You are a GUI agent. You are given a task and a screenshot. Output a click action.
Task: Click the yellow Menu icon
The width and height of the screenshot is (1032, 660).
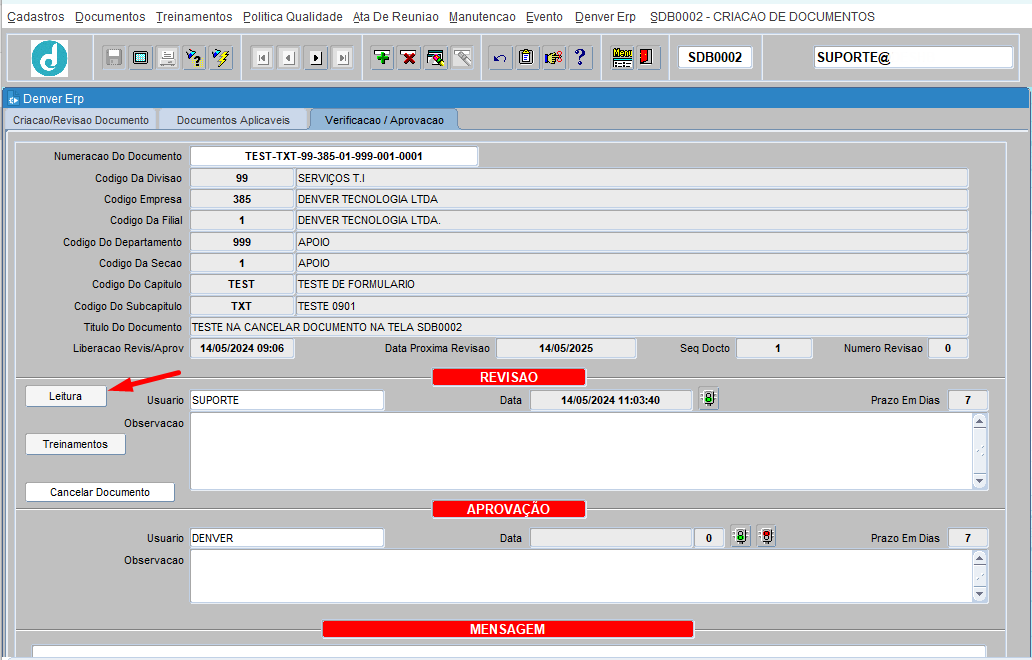point(622,58)
